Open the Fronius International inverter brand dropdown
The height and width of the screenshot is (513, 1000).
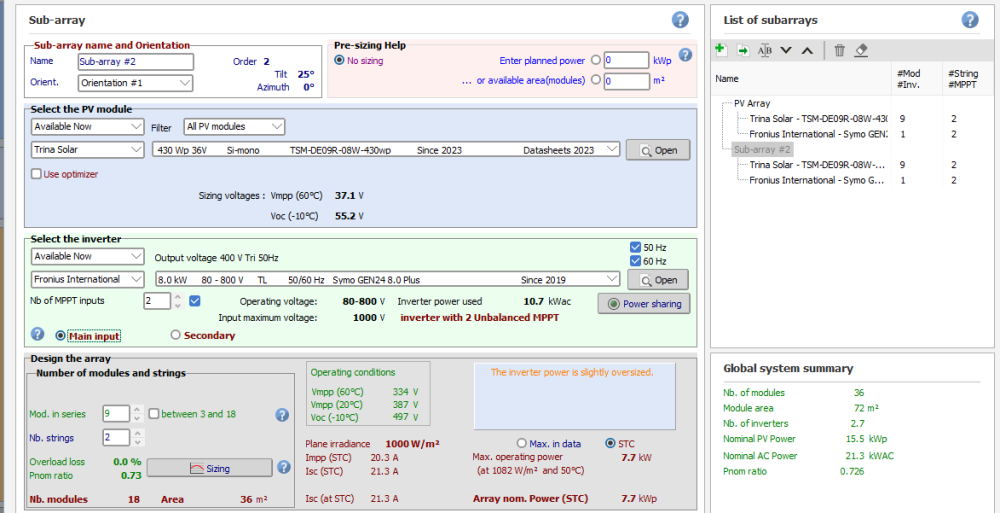[x=88, y=280]
